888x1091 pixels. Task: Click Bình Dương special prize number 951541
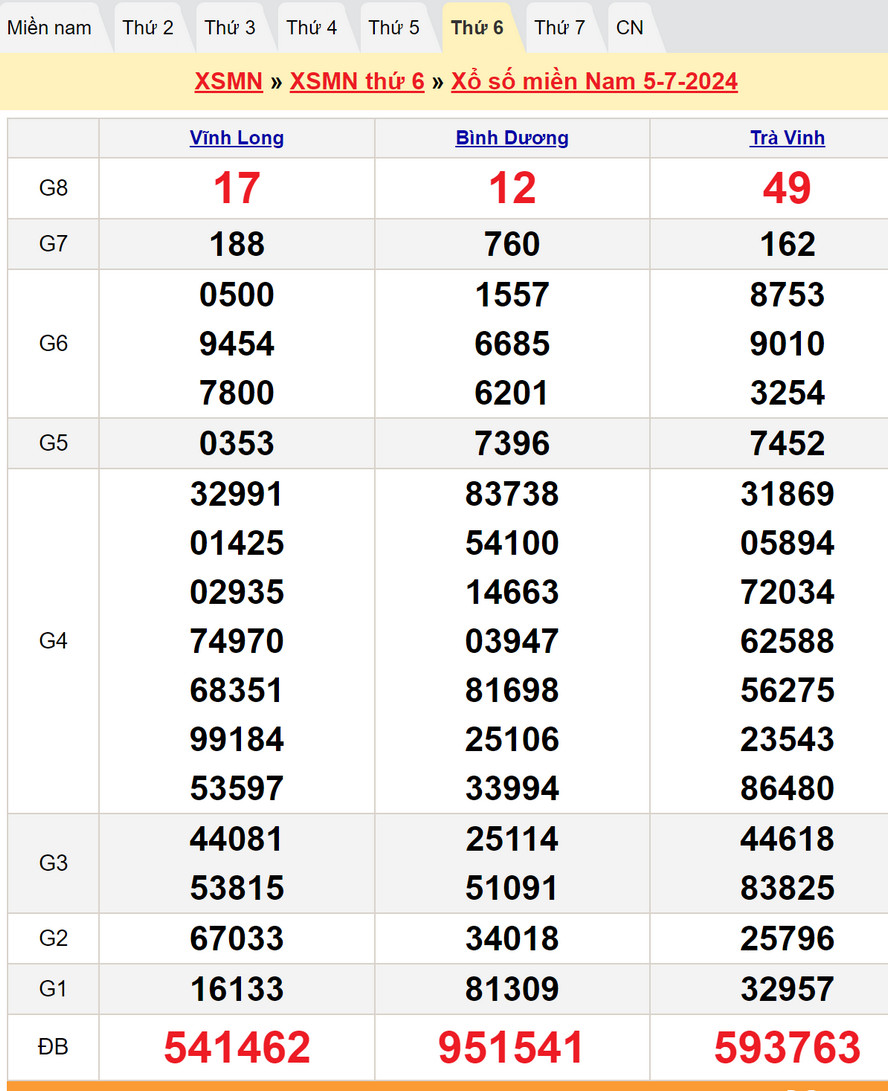511,1047
